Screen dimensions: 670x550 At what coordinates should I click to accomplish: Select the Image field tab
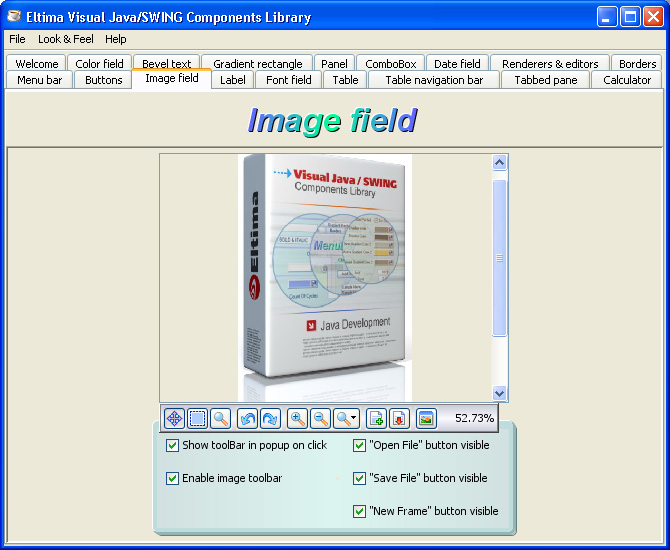point(172,79)
